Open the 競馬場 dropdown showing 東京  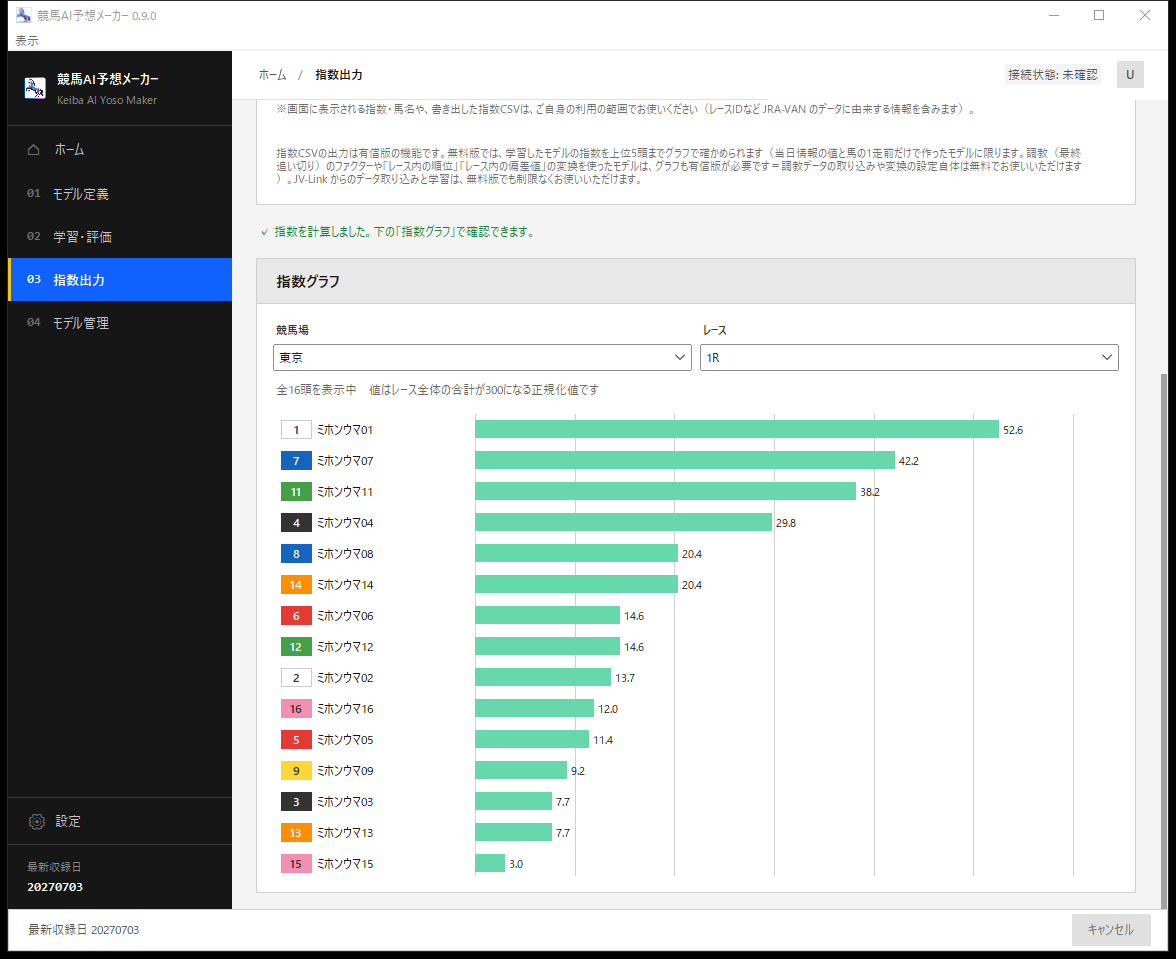[482, 358]
